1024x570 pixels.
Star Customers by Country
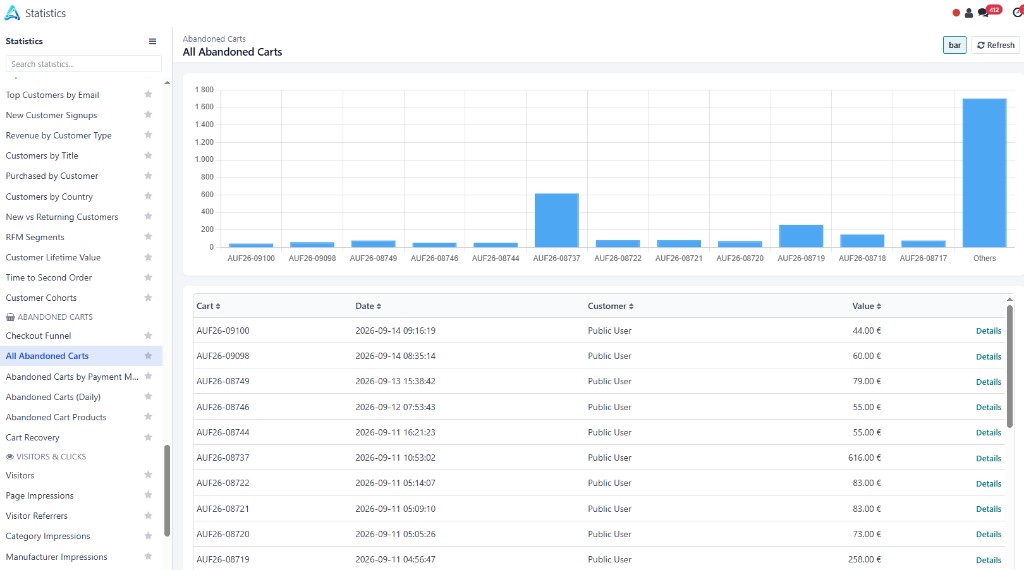coord(148,196)
